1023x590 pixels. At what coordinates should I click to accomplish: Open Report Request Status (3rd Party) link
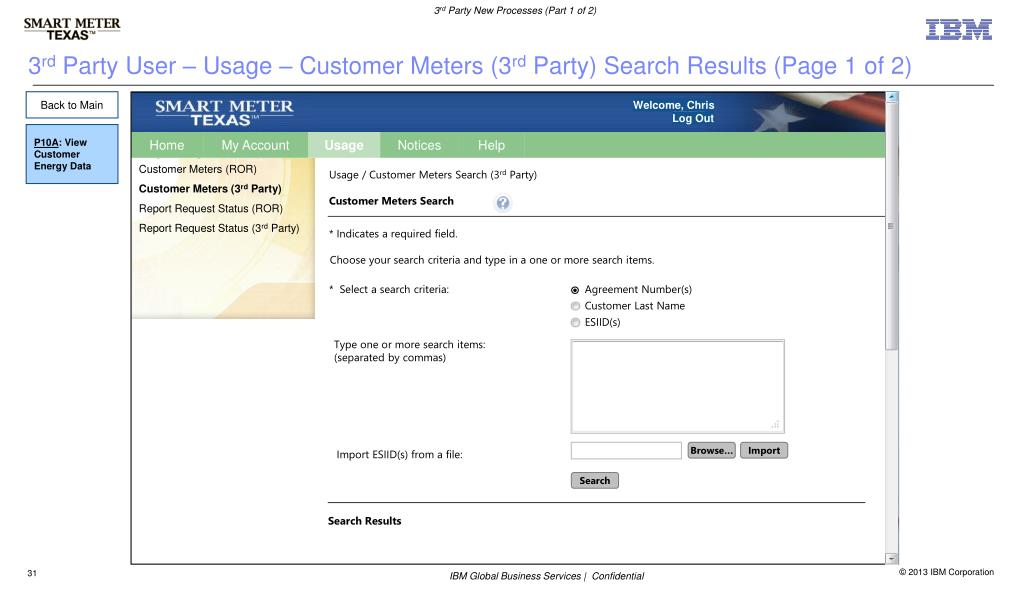point(219,228)
